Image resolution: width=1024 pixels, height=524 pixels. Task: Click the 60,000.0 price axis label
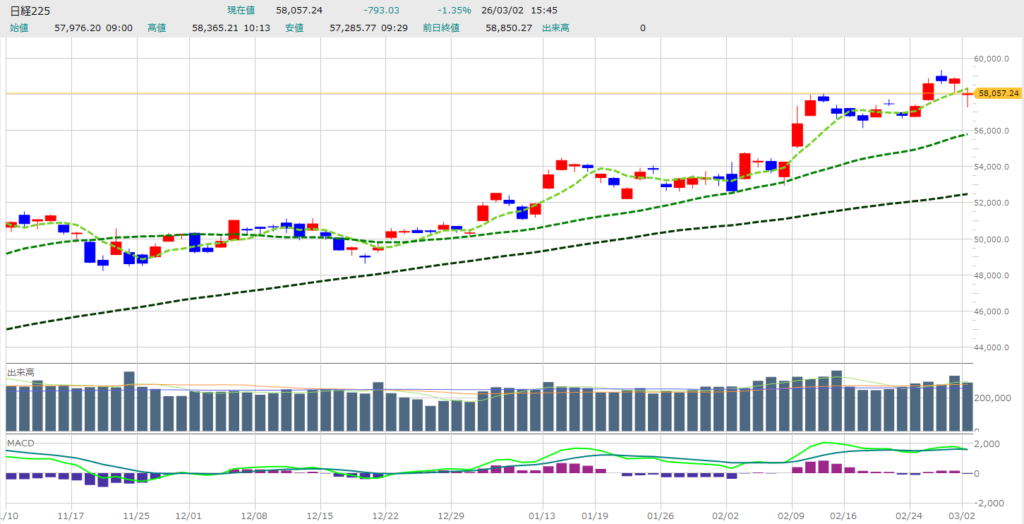[x=997, y=59]
